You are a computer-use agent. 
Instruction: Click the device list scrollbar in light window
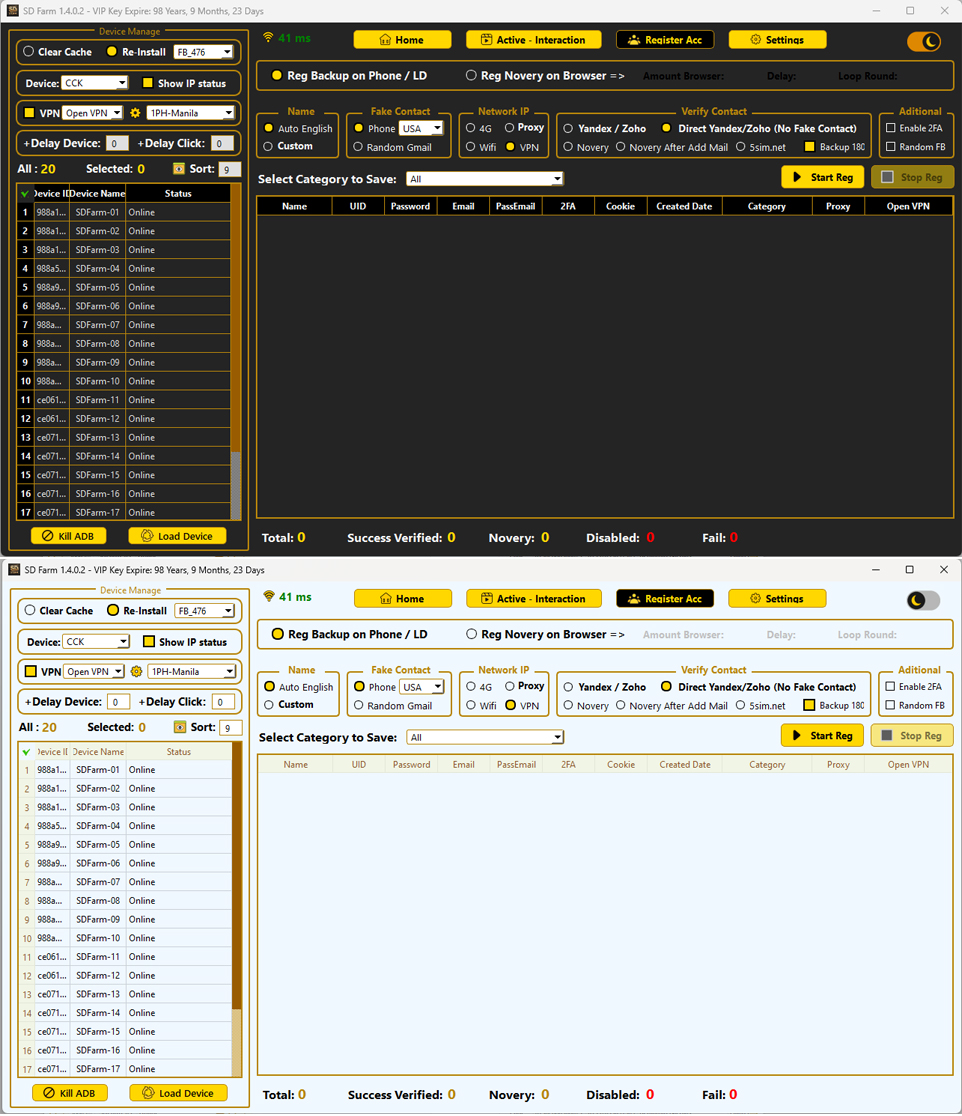point(237,900)
